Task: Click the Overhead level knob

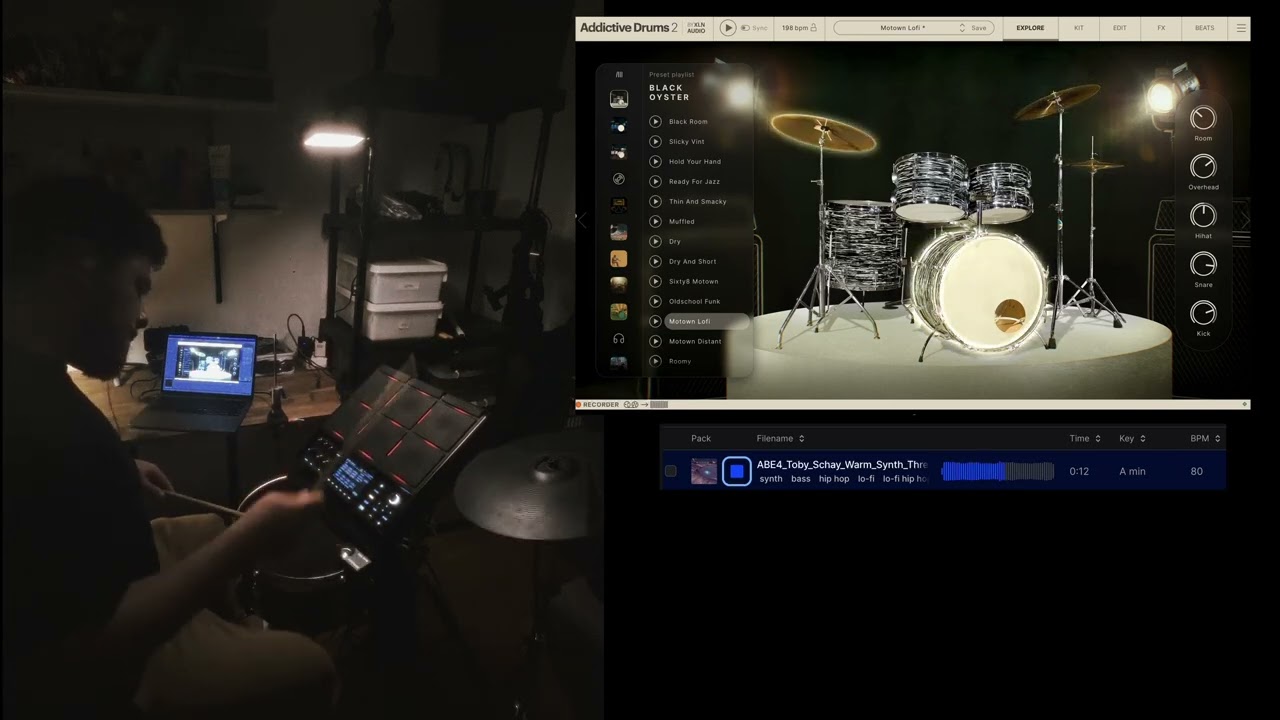Action: [x=1203, y=167]
